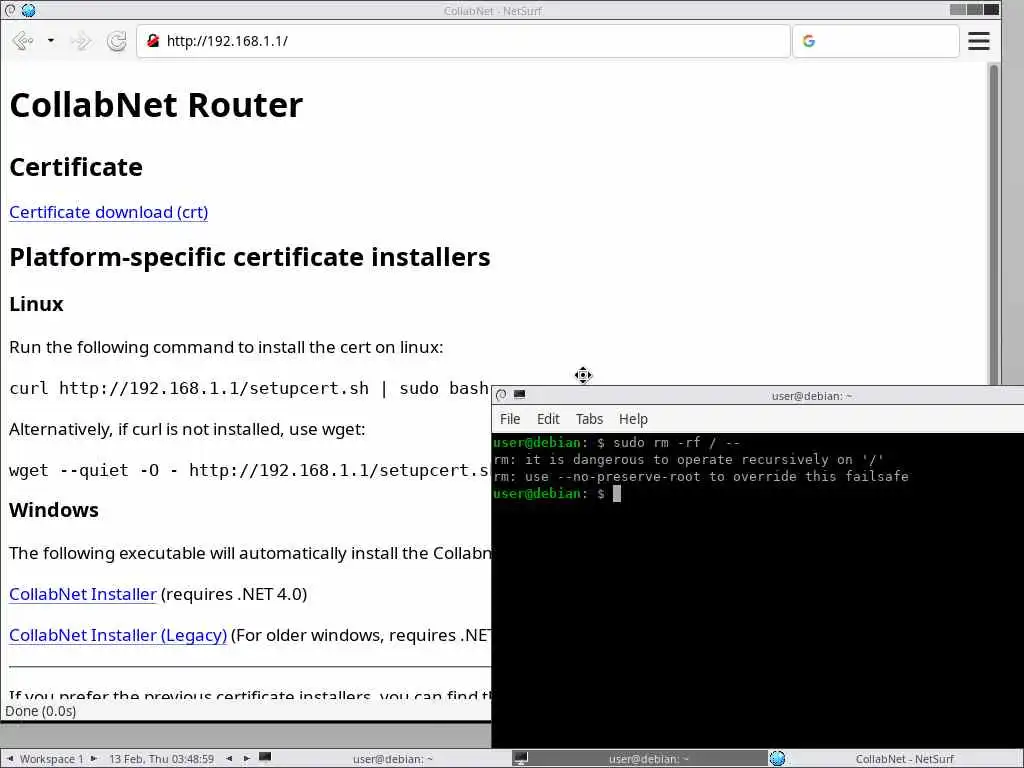1024x768 pixels.
Task: Open the Certificate download (crt) link
Action: 108,212
